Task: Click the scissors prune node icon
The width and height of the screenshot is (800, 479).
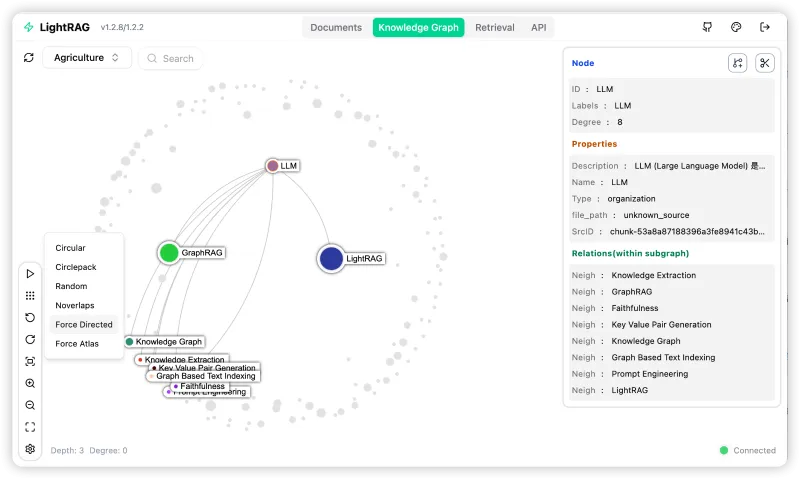Action: coord(765,63)
